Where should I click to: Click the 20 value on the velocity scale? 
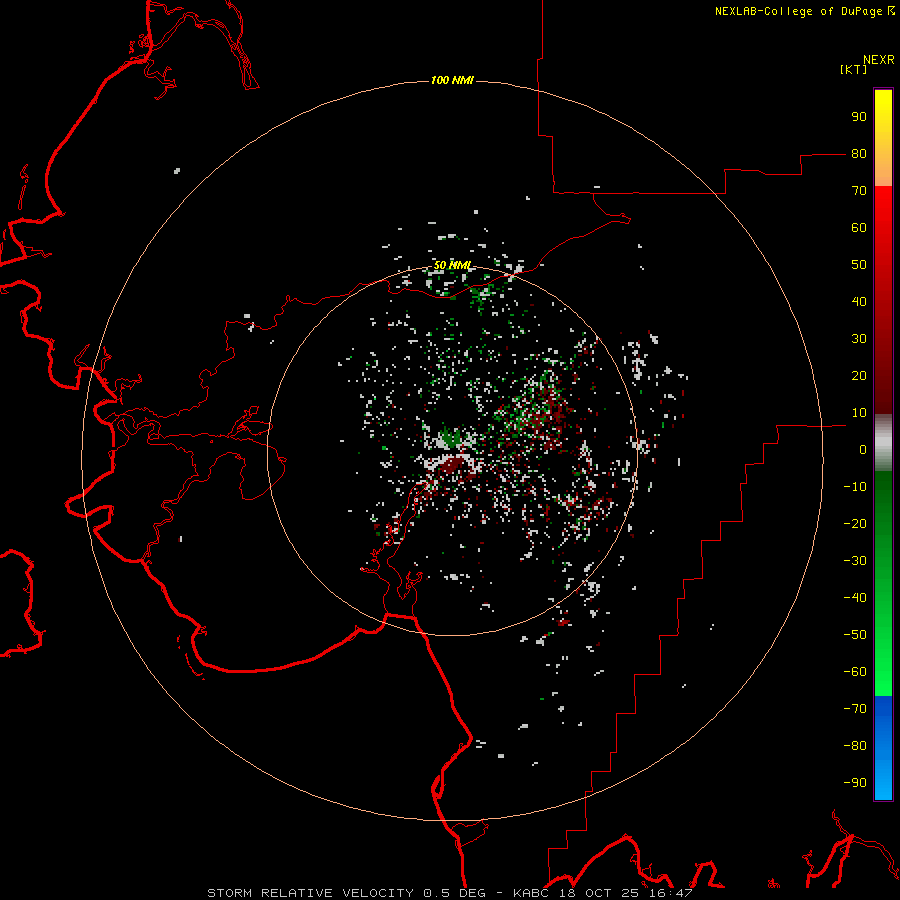[859, 375]
